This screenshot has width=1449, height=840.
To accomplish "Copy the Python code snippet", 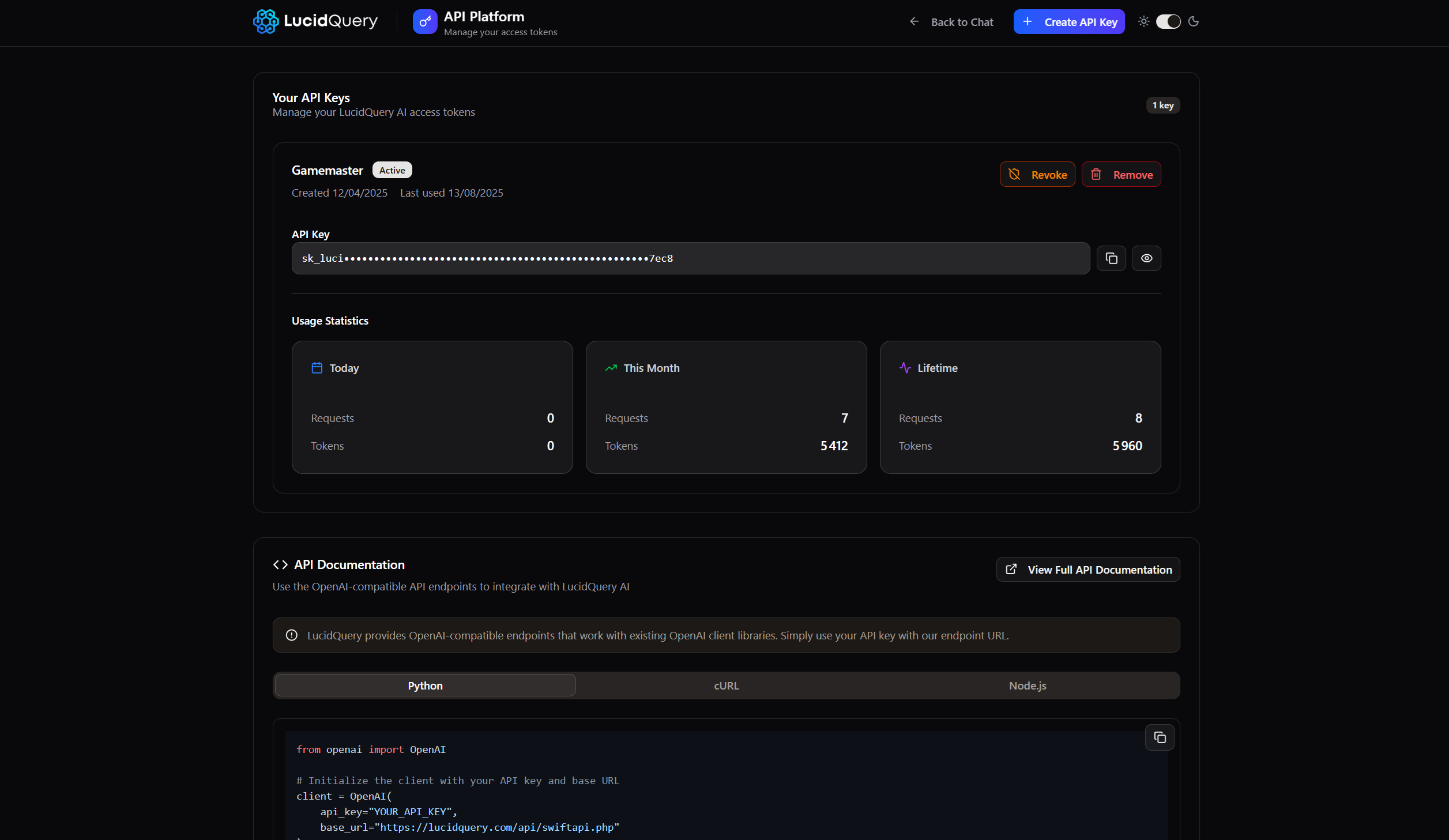I will click(x=1160, y=737).
